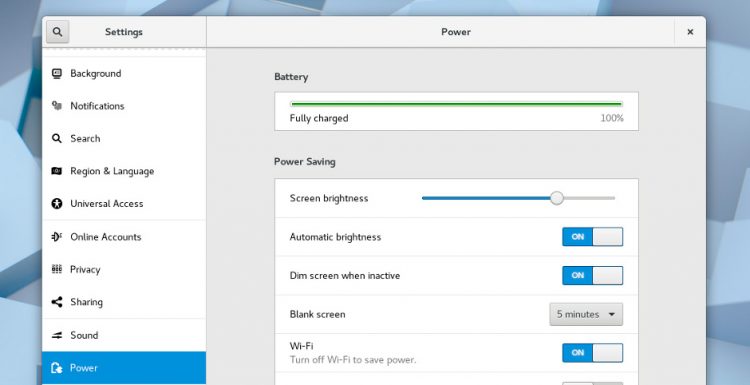Open the Background settings panel
Screen dimensions: 750x385
pos(124,74)
